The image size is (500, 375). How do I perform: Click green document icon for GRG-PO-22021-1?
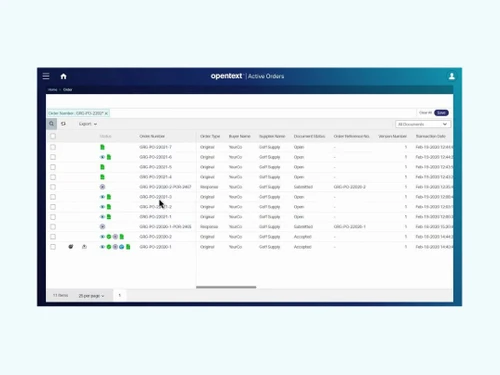pyautogui.click(x=109, y=217)
